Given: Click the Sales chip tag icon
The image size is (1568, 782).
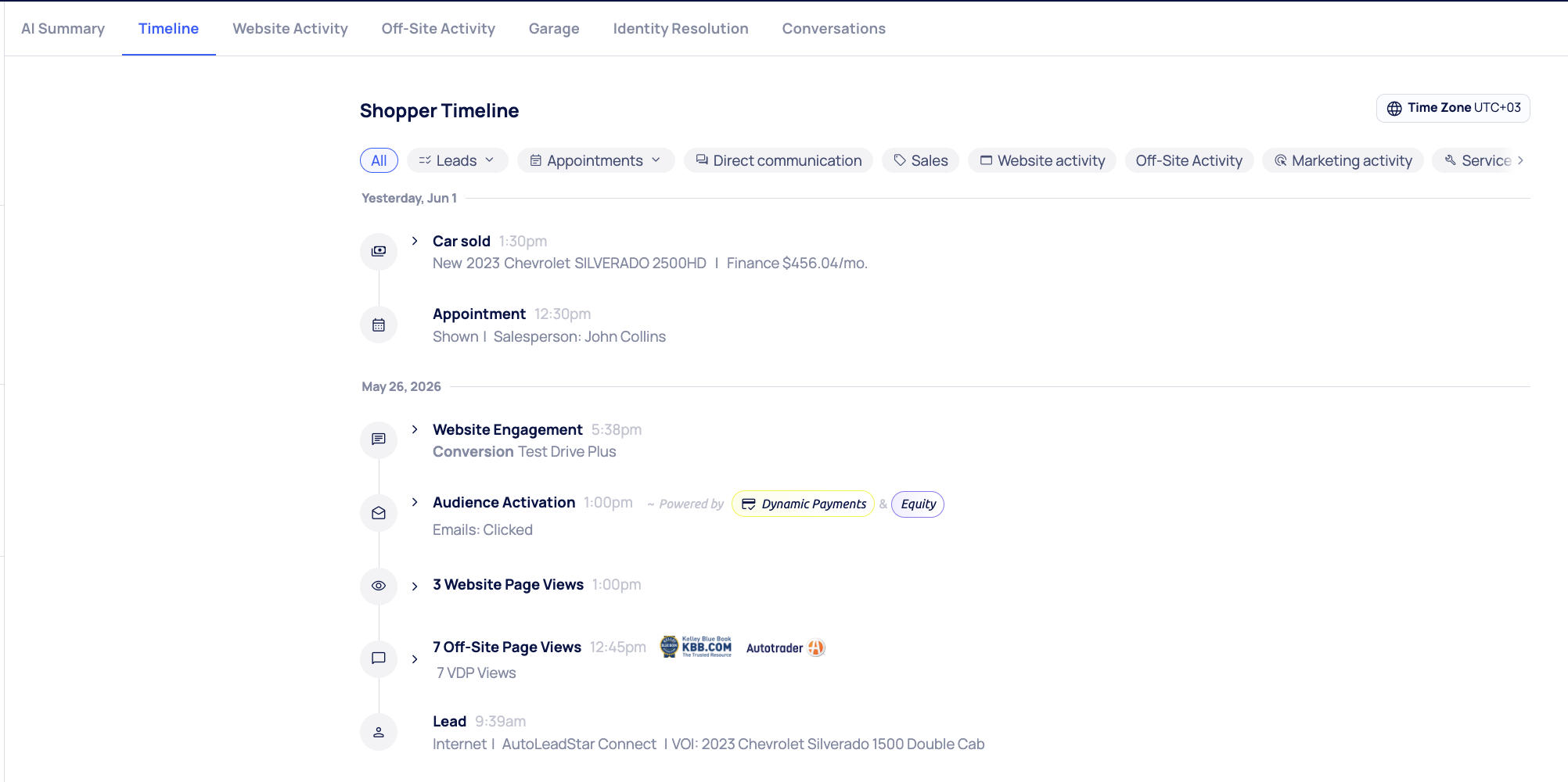Looking at the screenshot, I should pyautogui.click(x=900, y=160).
